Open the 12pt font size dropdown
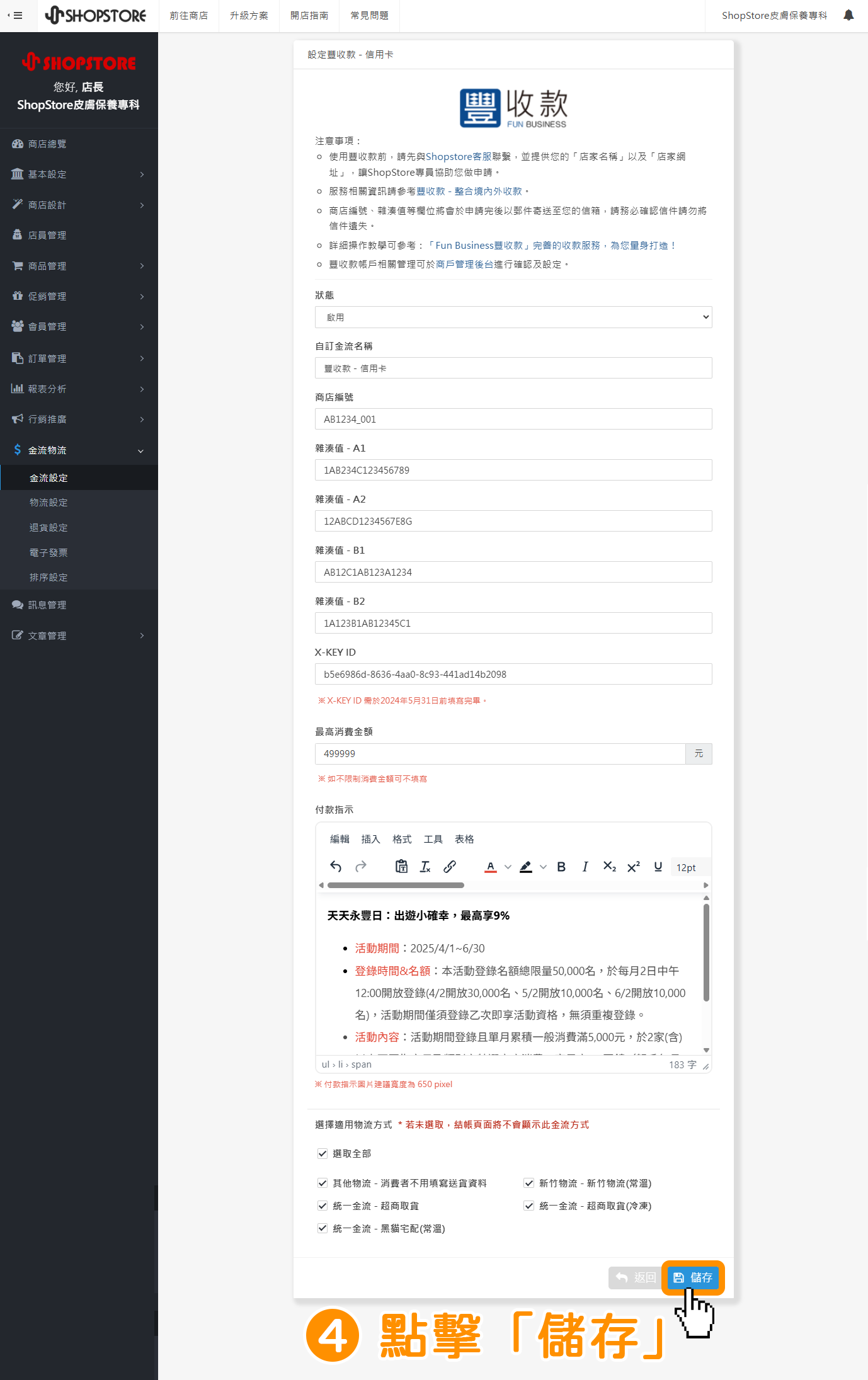 coord(690,867)
